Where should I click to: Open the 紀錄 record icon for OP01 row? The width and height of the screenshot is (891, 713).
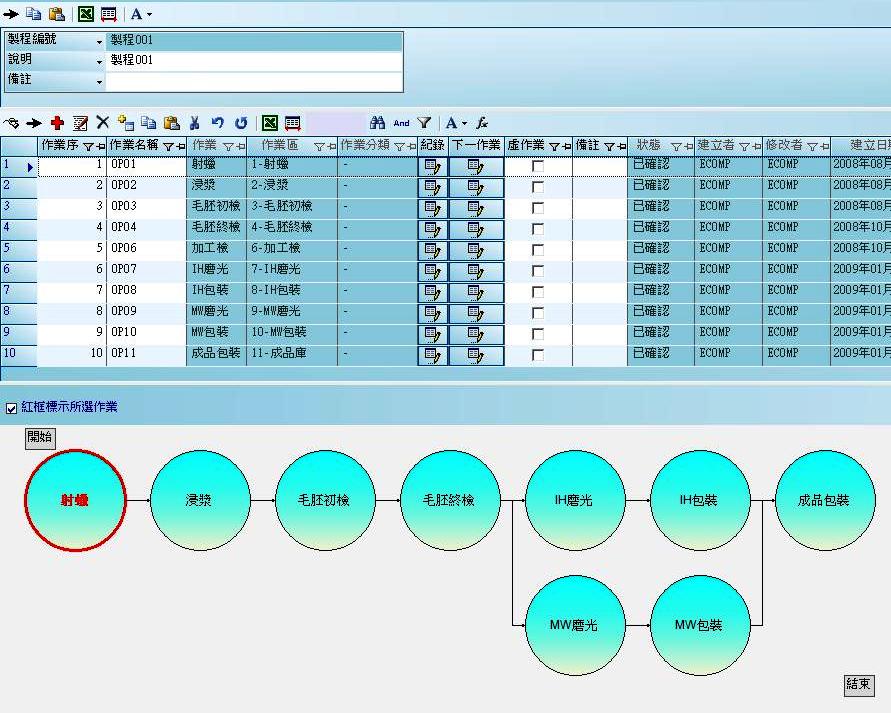pos(432,165)
